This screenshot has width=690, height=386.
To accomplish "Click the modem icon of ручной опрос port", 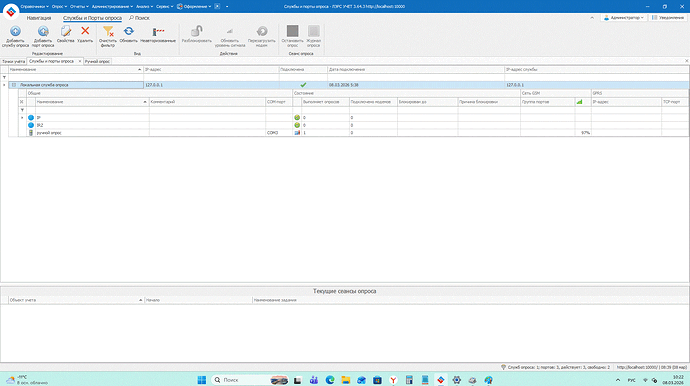I will (x=31, y=133).
